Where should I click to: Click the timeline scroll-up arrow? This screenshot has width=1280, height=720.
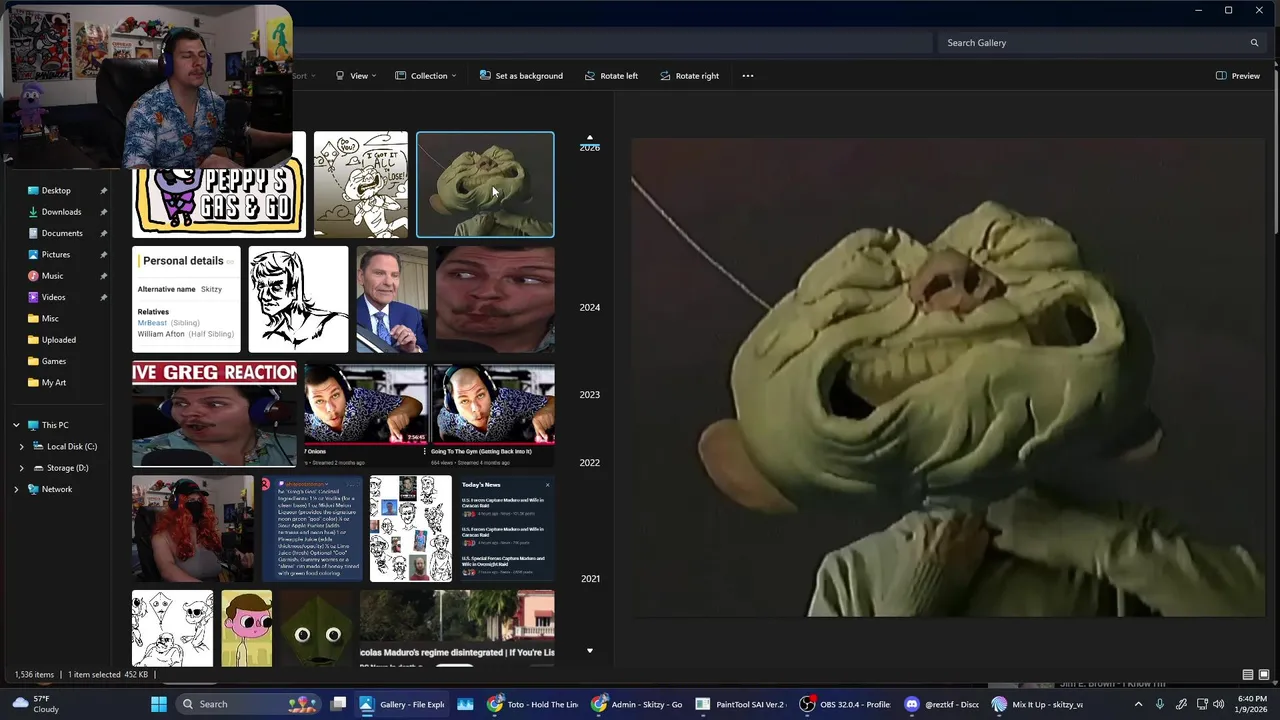(590, 137)
